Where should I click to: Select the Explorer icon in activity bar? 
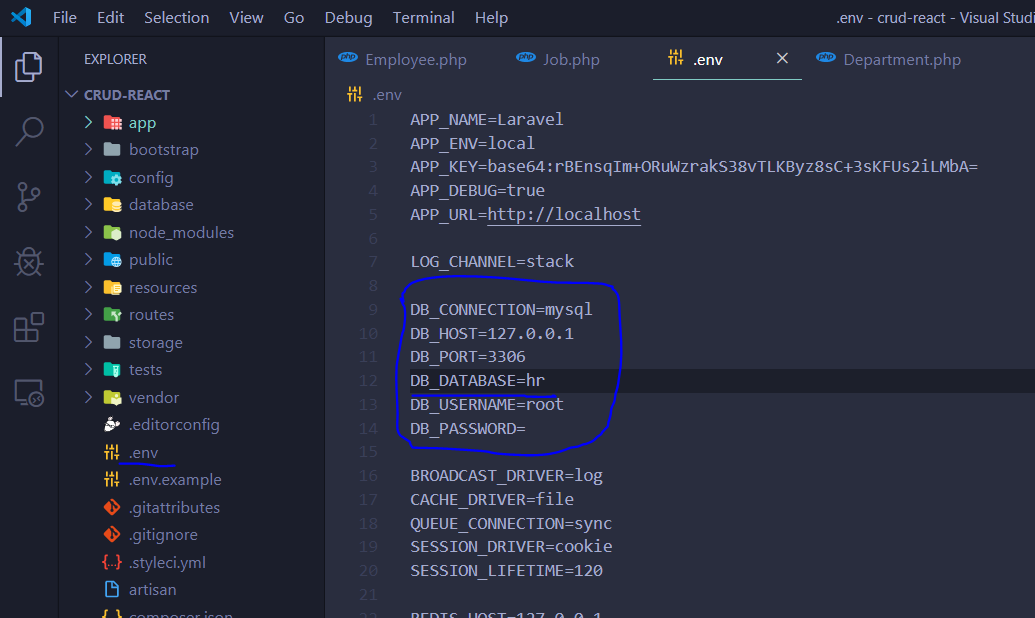coord(27,66)
